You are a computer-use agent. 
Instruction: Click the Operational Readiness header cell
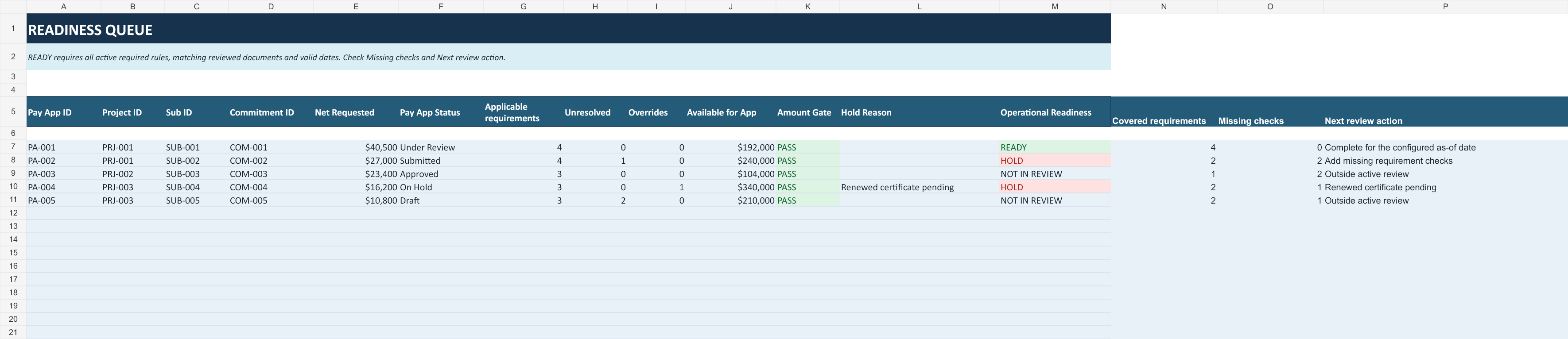pos(1055,112)
